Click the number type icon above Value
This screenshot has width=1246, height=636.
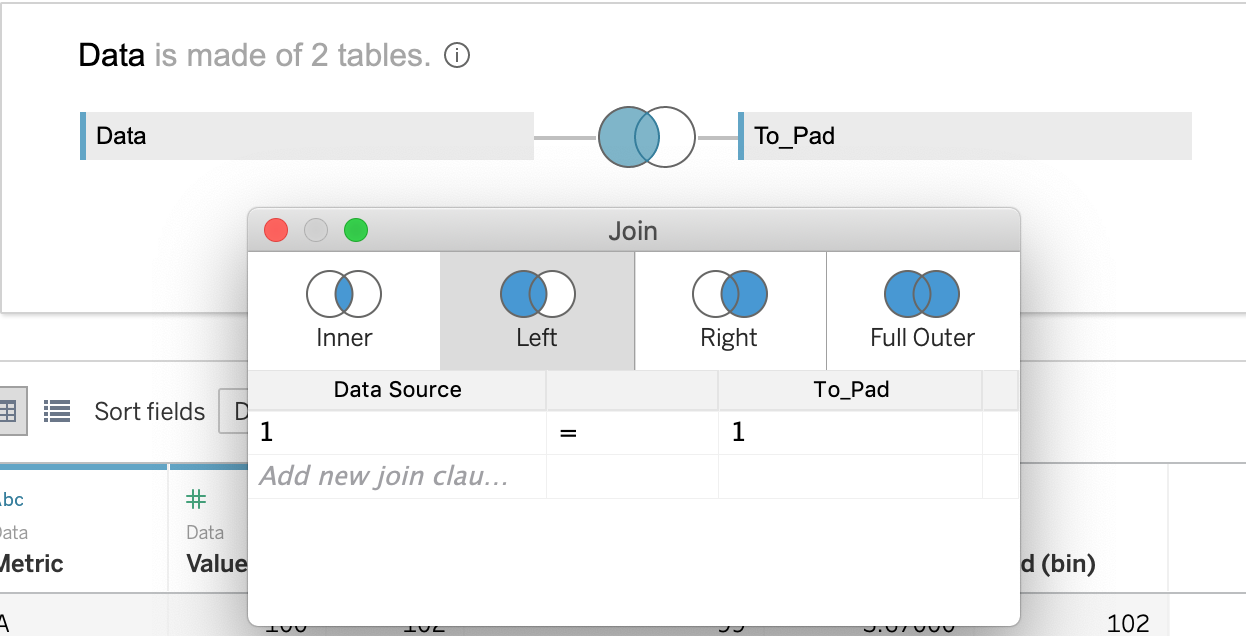[197, 499]
